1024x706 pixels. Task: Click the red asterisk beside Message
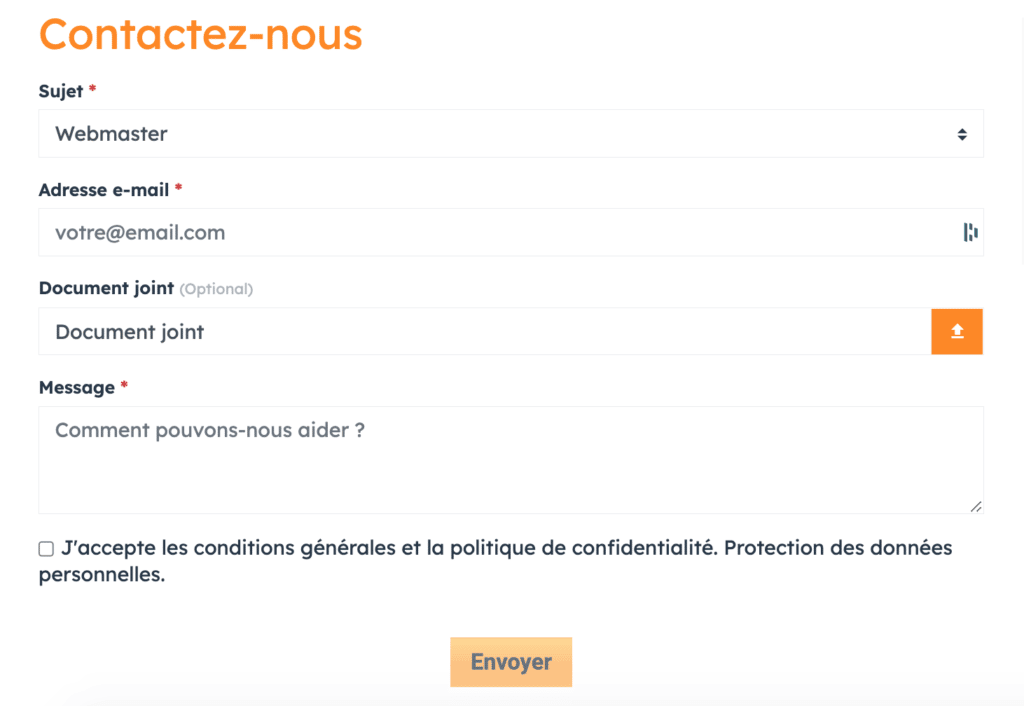tap(124, 384)
